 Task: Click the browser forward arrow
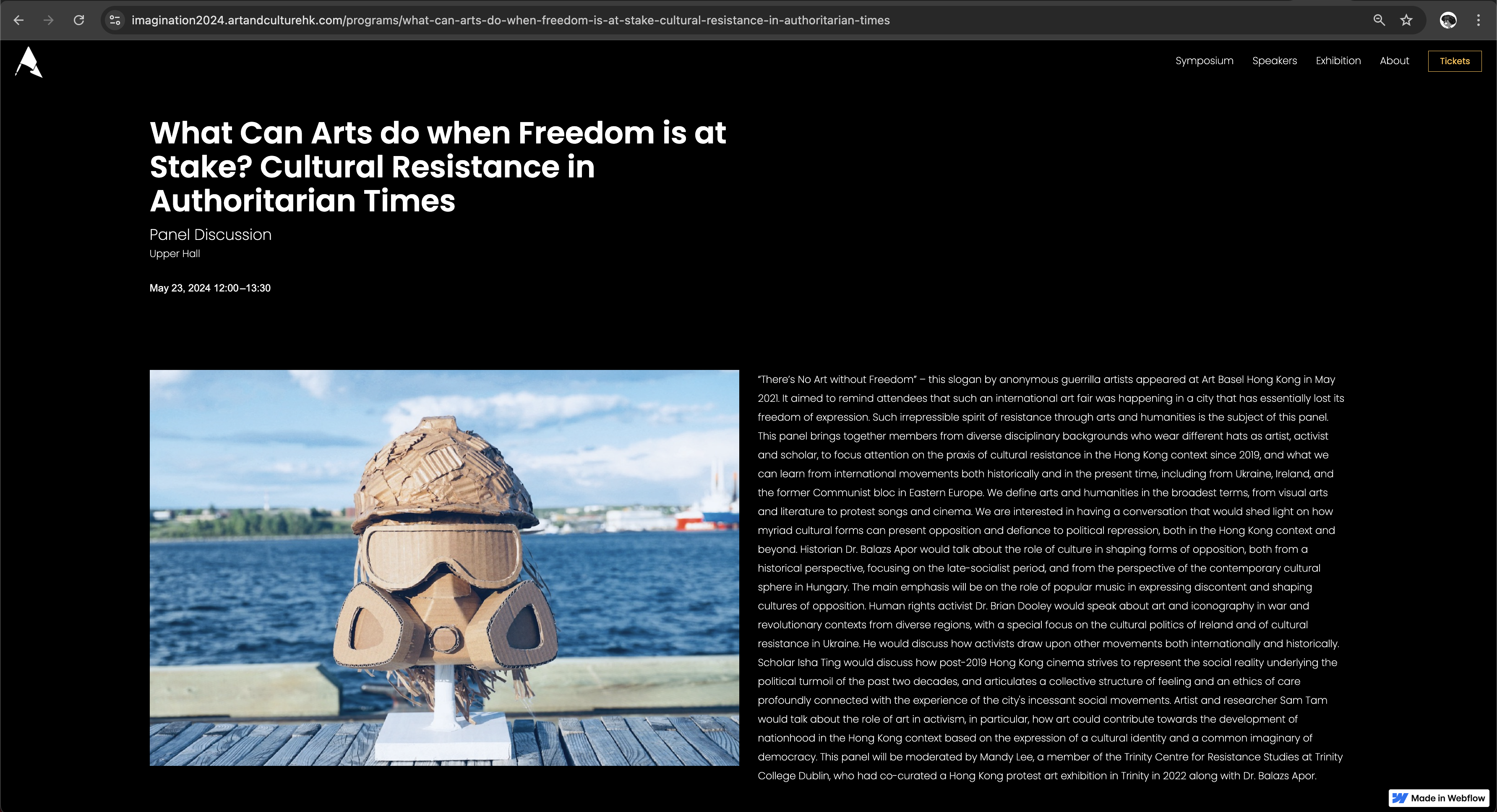tap(49, 20)
